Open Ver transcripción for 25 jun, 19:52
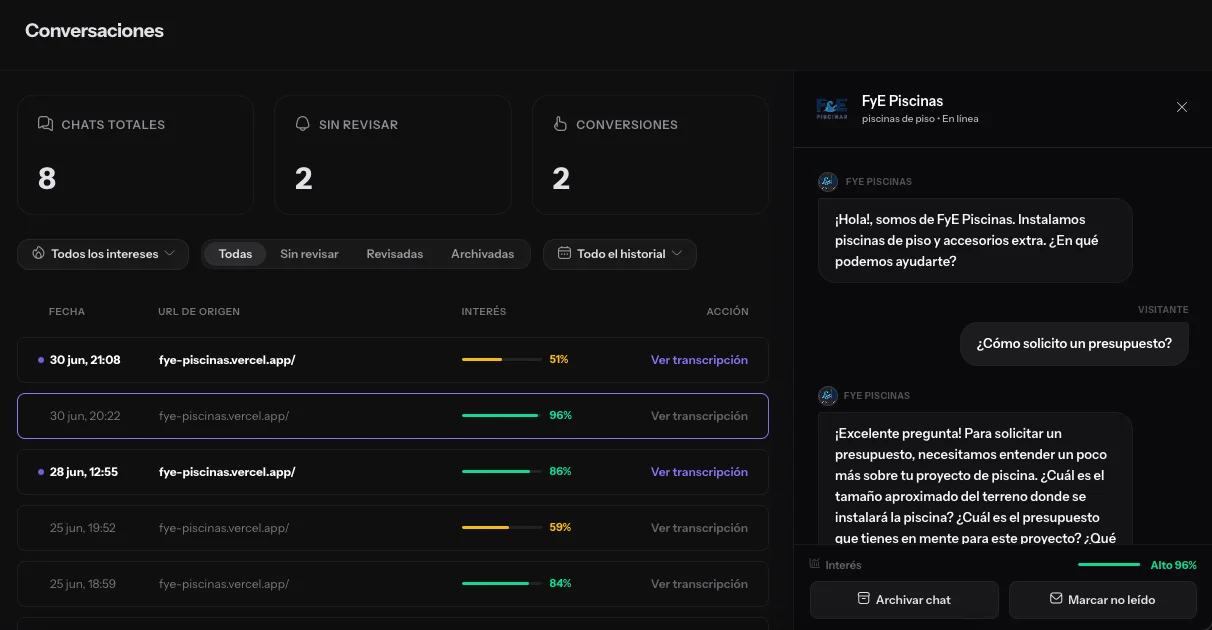 (x=699, y=528)
